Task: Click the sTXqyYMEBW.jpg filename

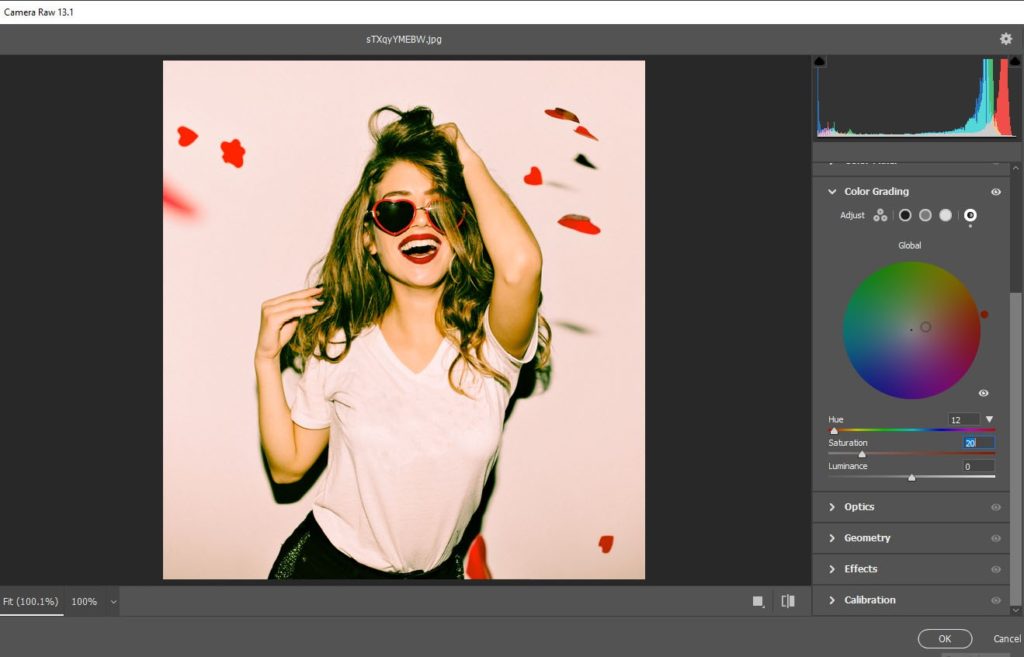Action: click(x=404, y=39)
